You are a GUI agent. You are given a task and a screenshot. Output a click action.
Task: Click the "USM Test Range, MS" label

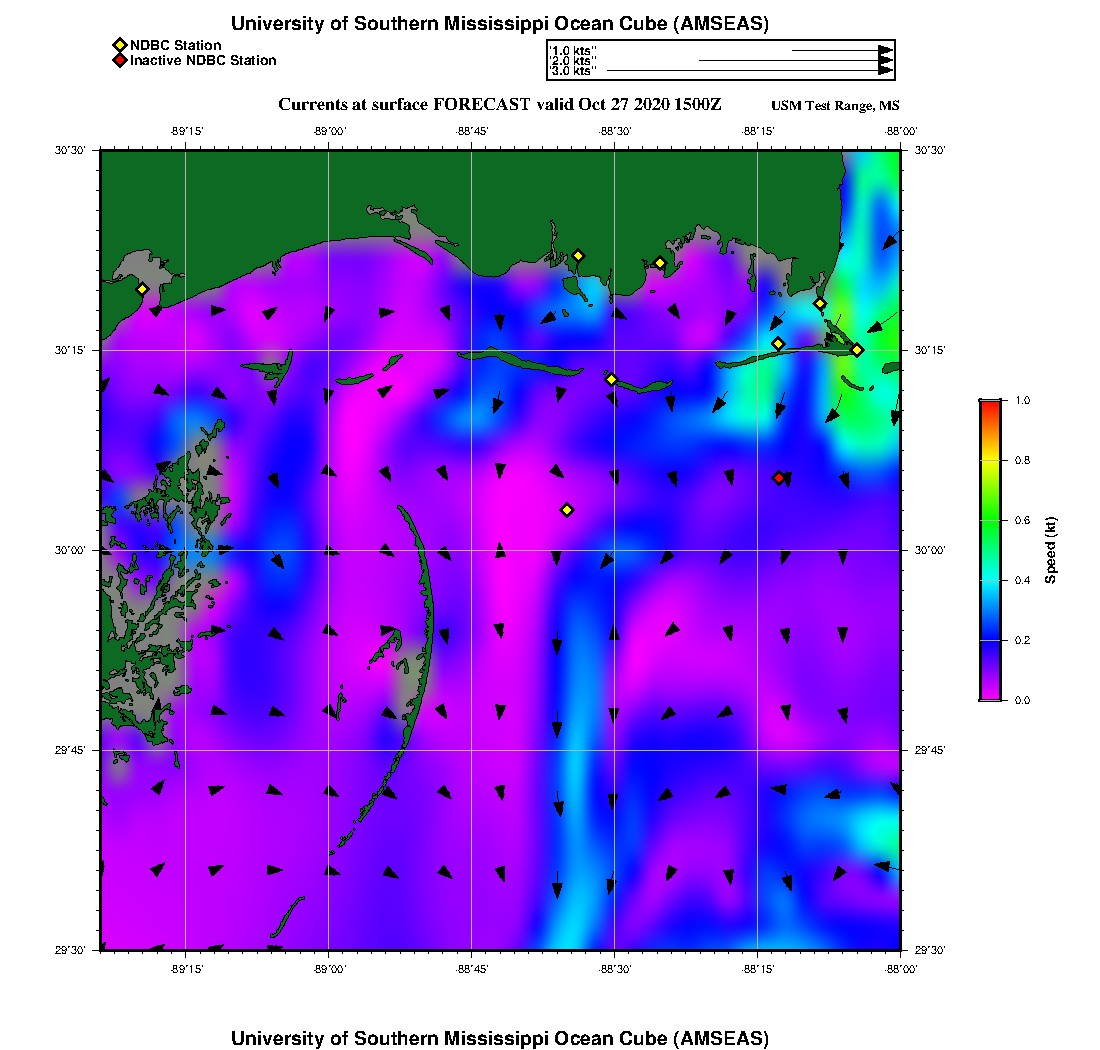835,106
